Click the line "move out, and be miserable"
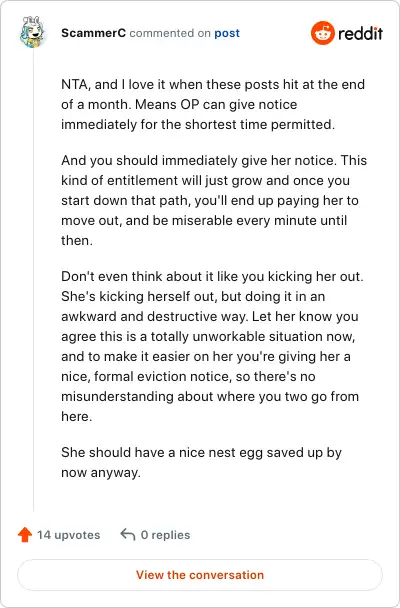 pos(204,220)
